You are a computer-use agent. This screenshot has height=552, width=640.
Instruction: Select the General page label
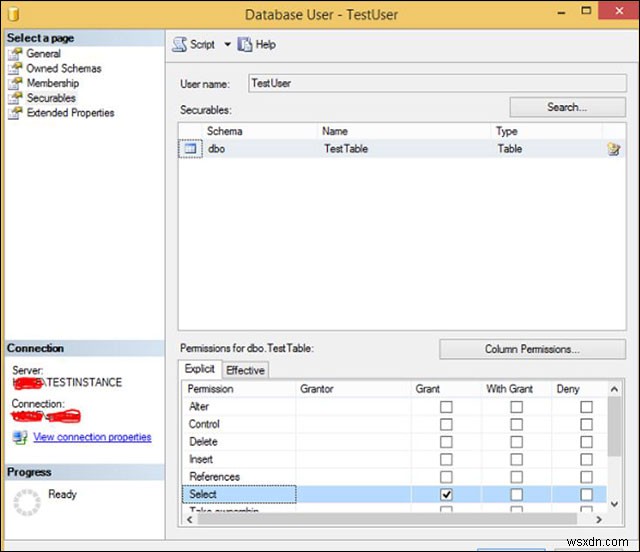coord(43,53)
